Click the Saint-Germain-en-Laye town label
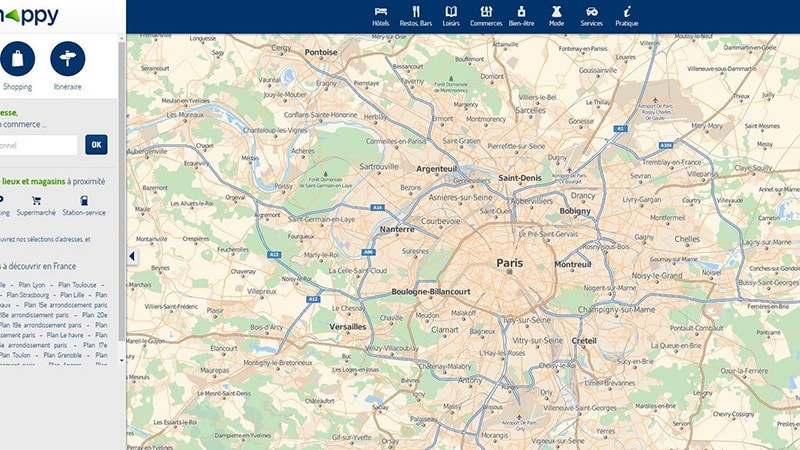The image size is (800, 450). pyautogui.click(x=321, y=219)
